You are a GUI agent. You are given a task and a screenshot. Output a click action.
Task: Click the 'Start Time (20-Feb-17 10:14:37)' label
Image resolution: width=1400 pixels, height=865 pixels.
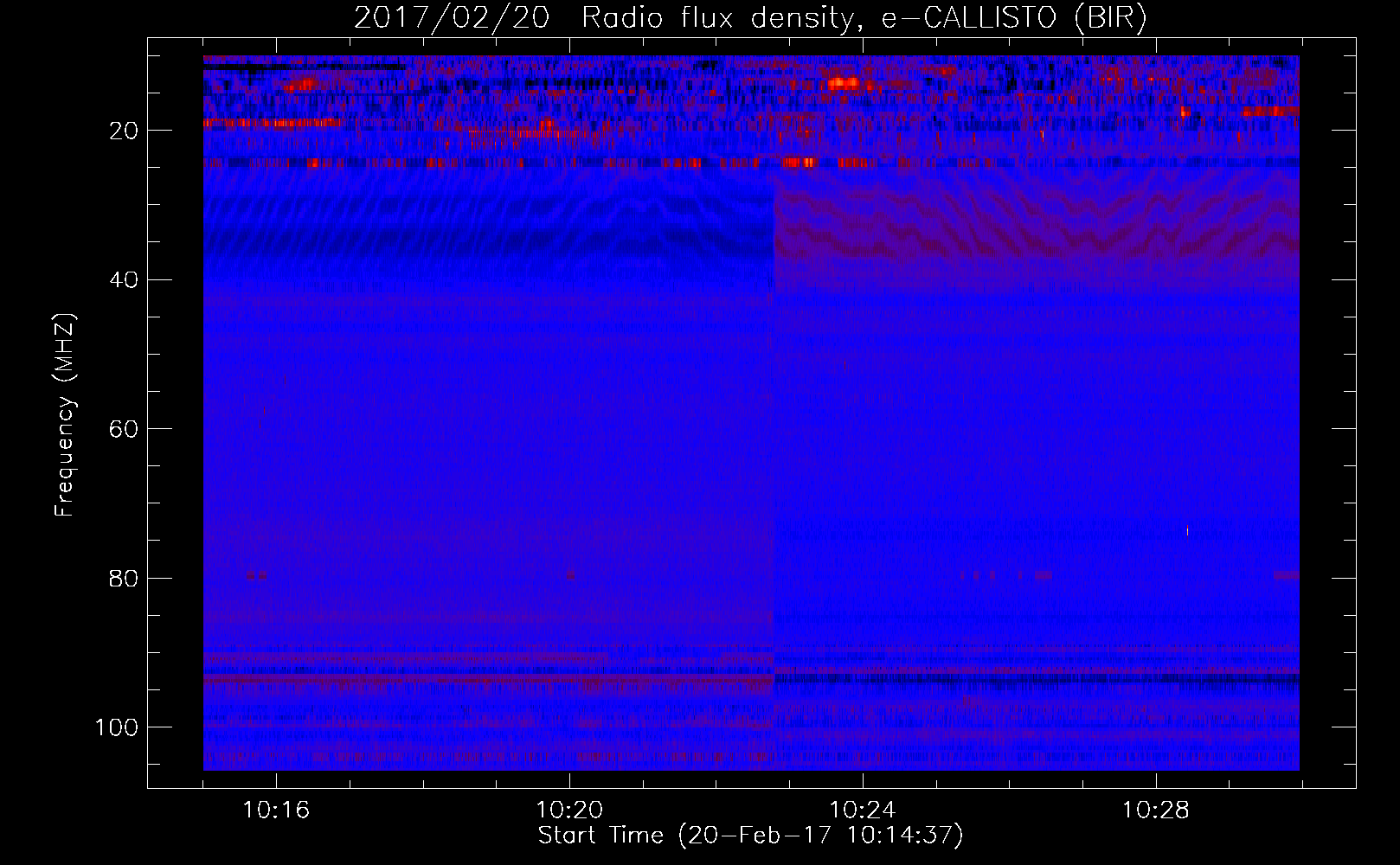pos(750,836)
